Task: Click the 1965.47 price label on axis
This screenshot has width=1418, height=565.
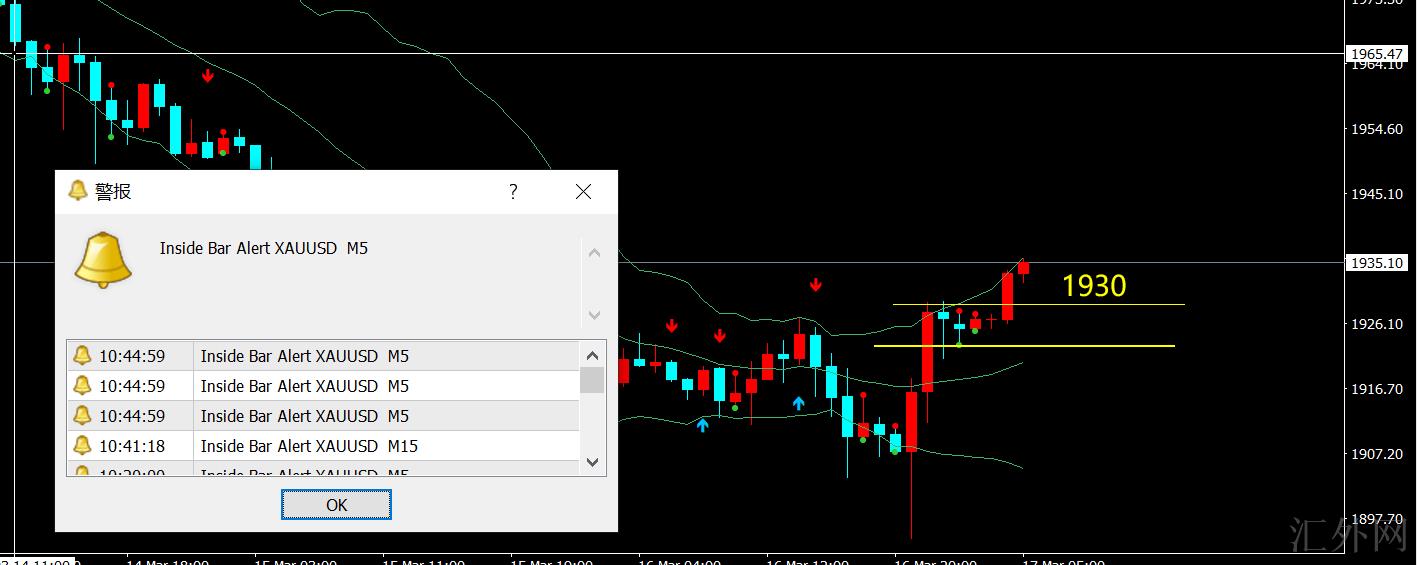Action: tap(1377, 54)
